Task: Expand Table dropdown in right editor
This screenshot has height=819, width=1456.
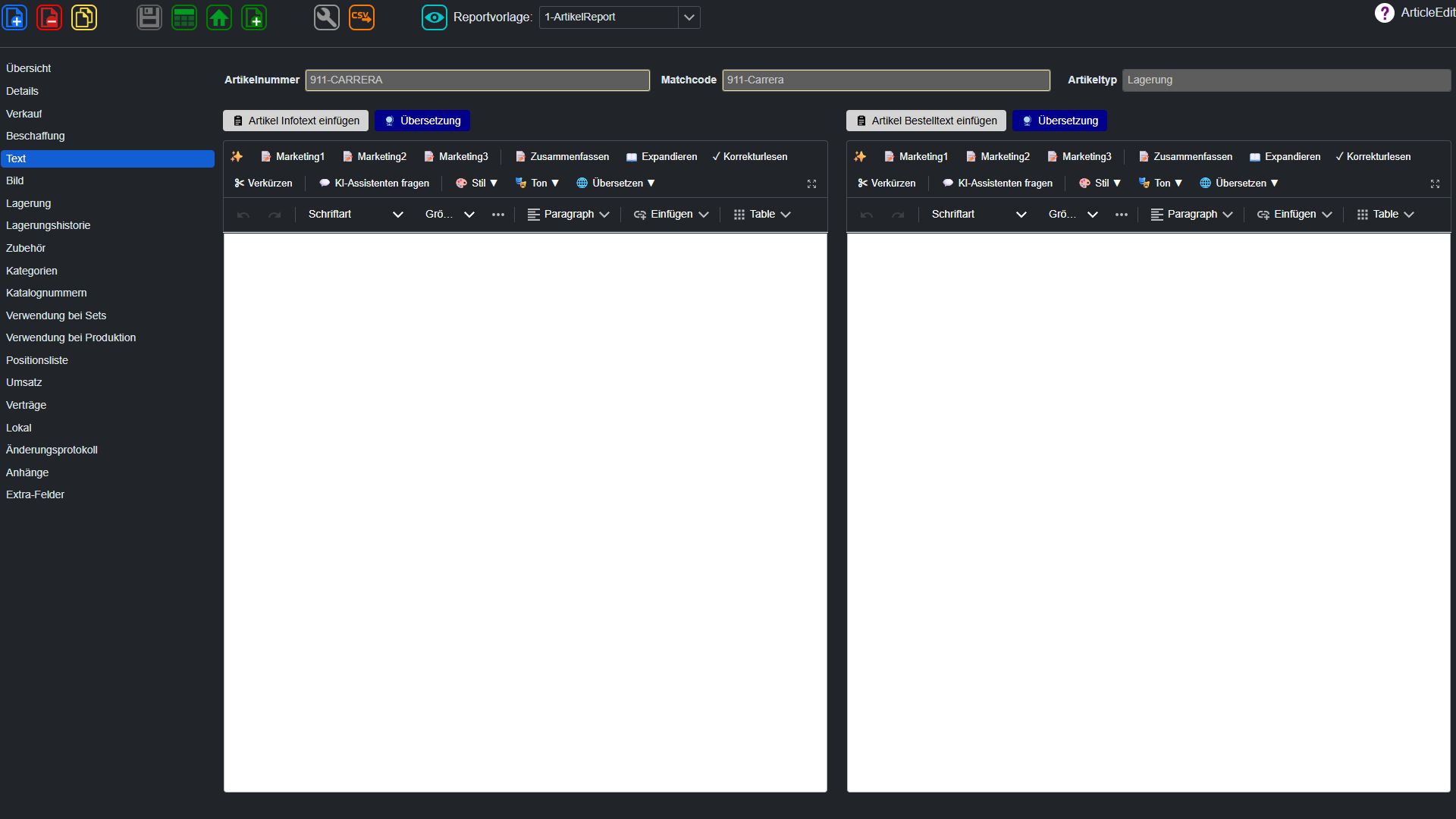Action: (1385, 215)
